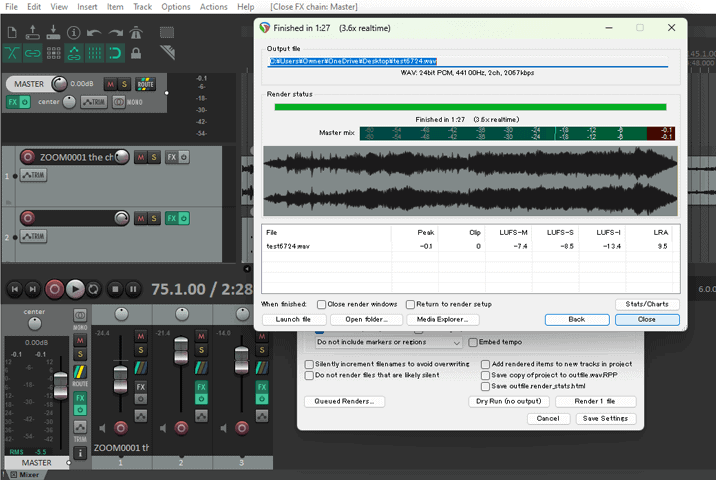This screenshot has height=480, width=716.
Task: Open FX chain for track 2
Action: click(x=172, y=217)
